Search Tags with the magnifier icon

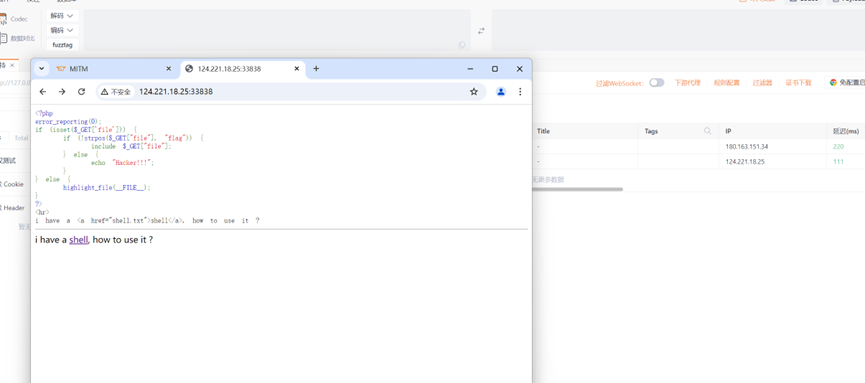click(x=707, y=131)
